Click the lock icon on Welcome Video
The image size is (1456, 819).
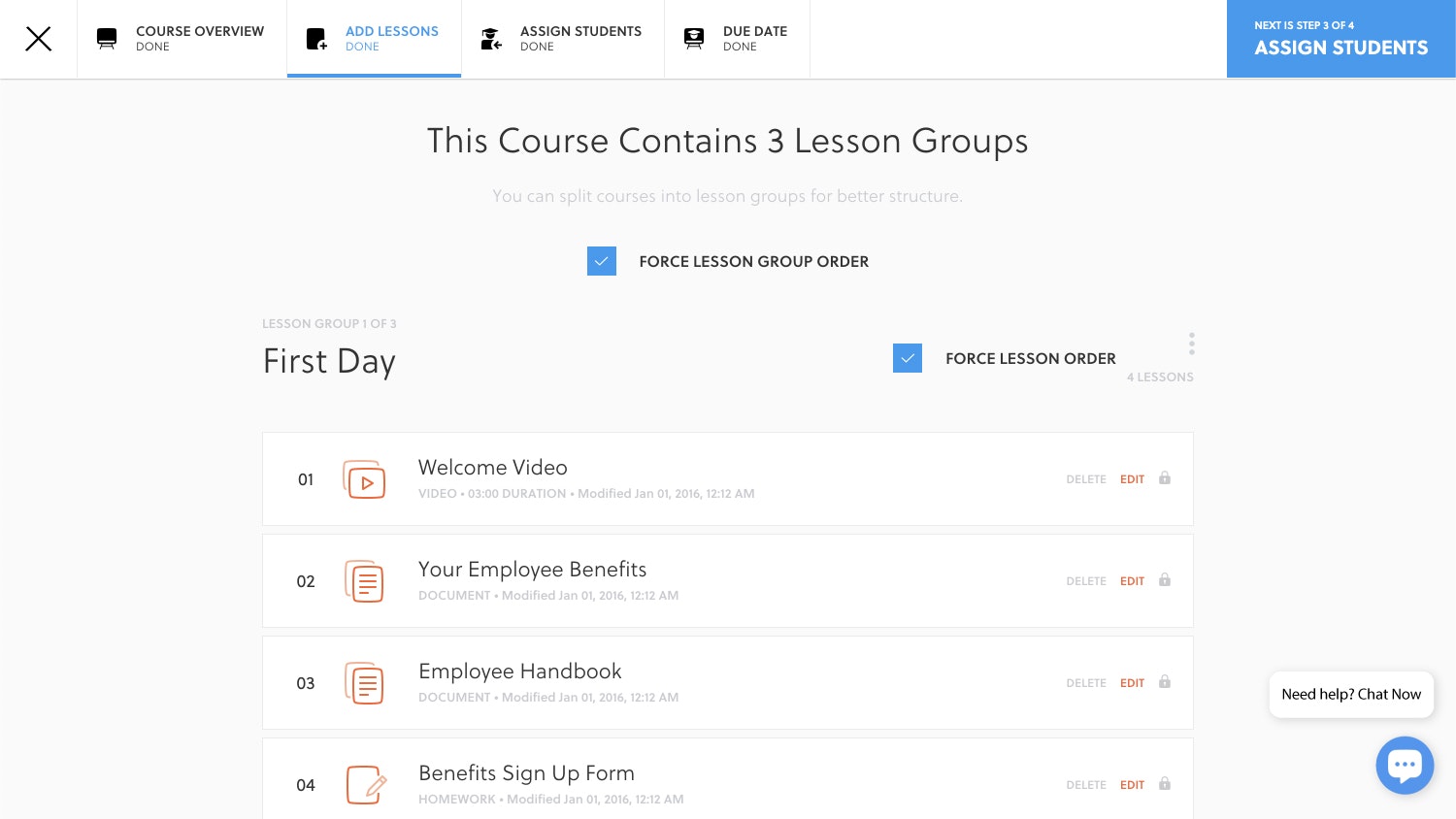1165,478
